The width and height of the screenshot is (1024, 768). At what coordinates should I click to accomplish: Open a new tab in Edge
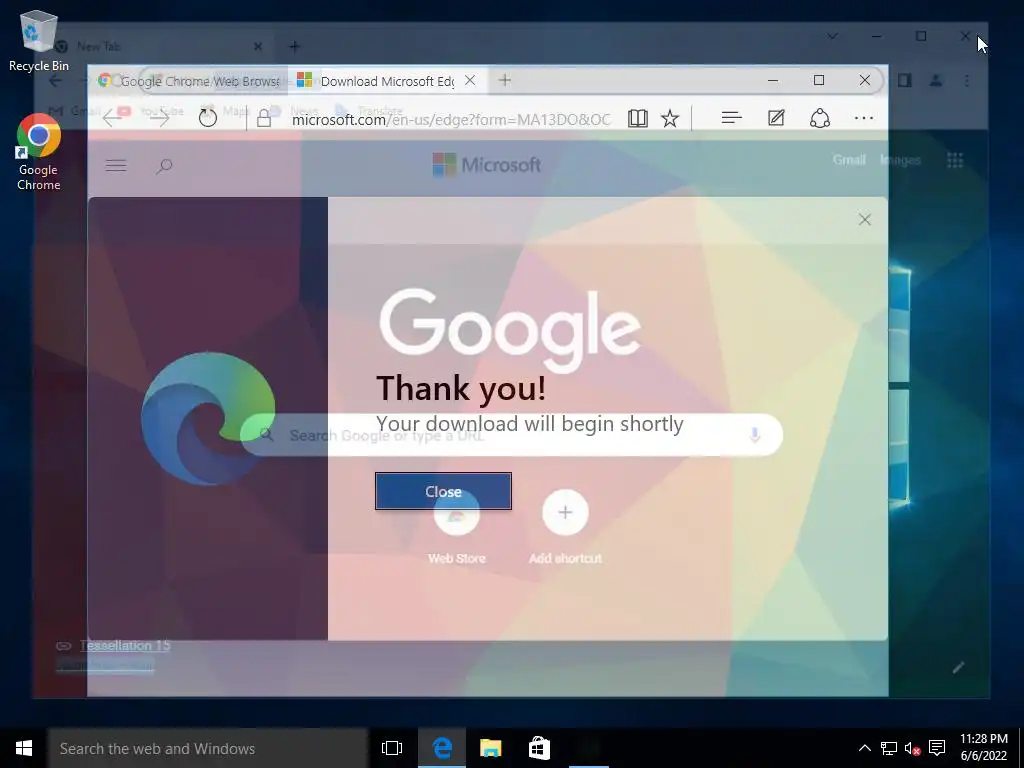[x=505, y=80]
